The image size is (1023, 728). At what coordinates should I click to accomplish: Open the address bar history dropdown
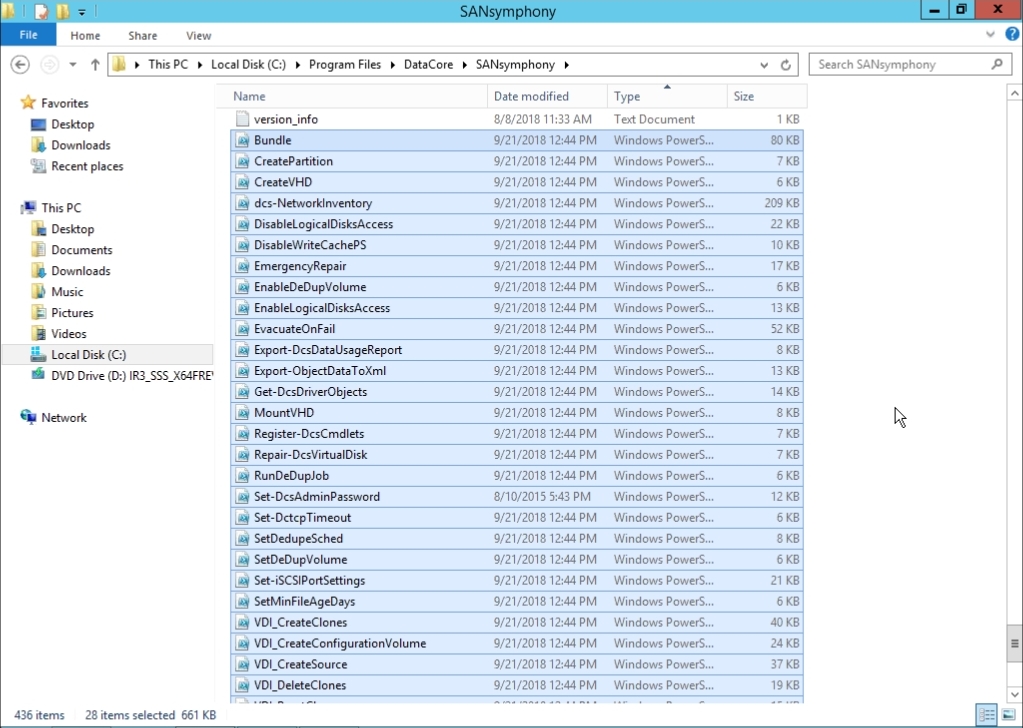point(764,65)
